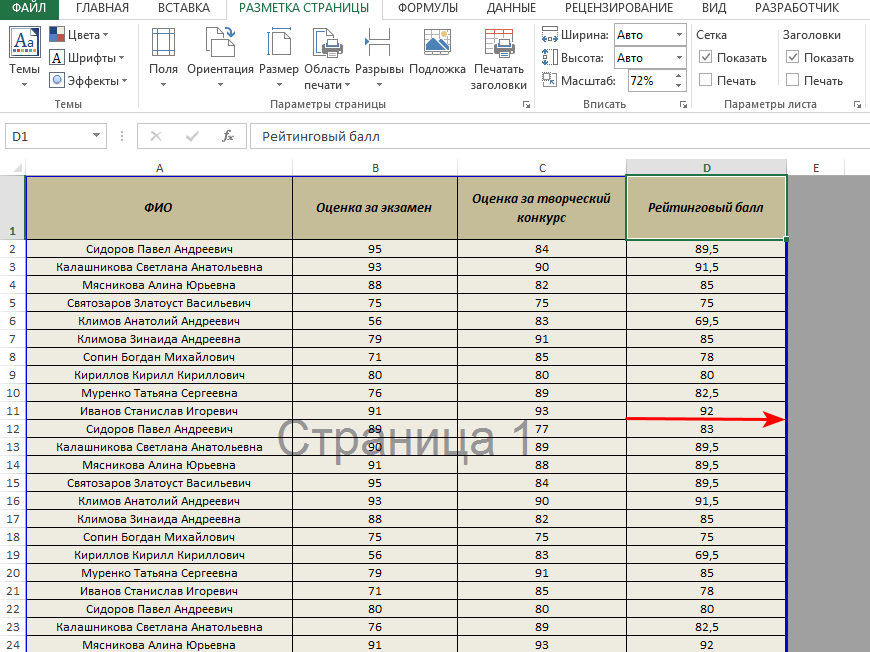Click the Поля (Margins) icon
This screenshot has width=870, height=652.
tap(163, 44)
